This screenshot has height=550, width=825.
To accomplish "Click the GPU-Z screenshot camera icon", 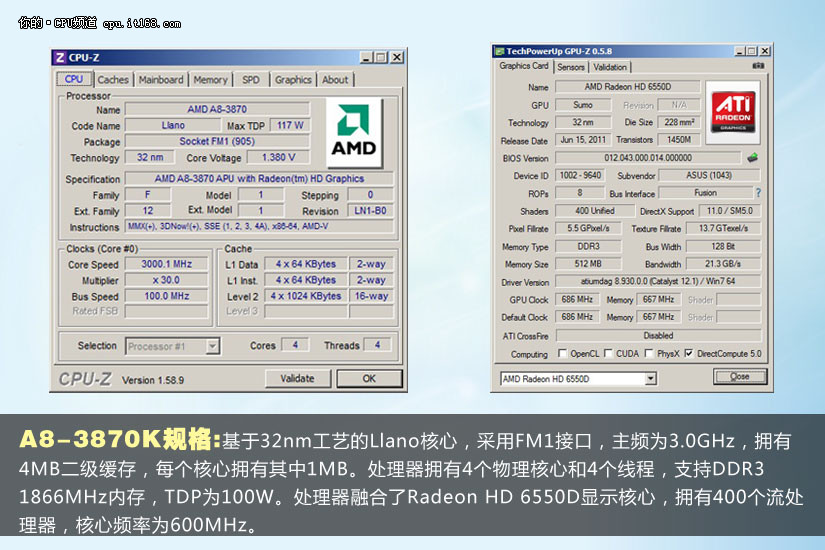I will (x=758, y=66).
